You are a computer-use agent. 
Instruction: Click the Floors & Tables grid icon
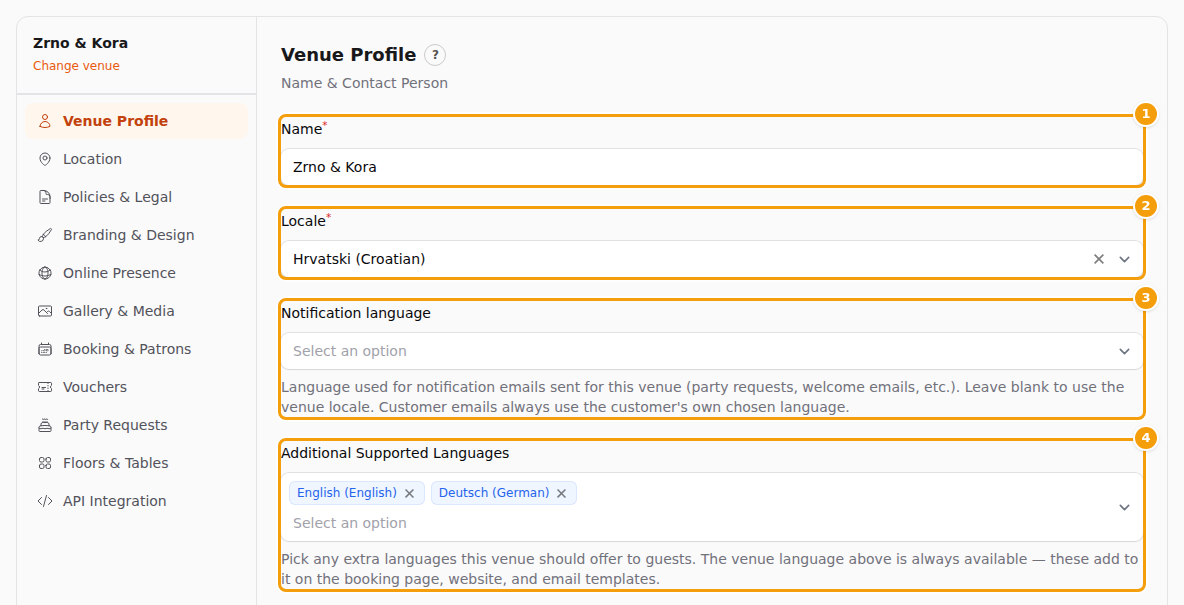coord(45,463)
